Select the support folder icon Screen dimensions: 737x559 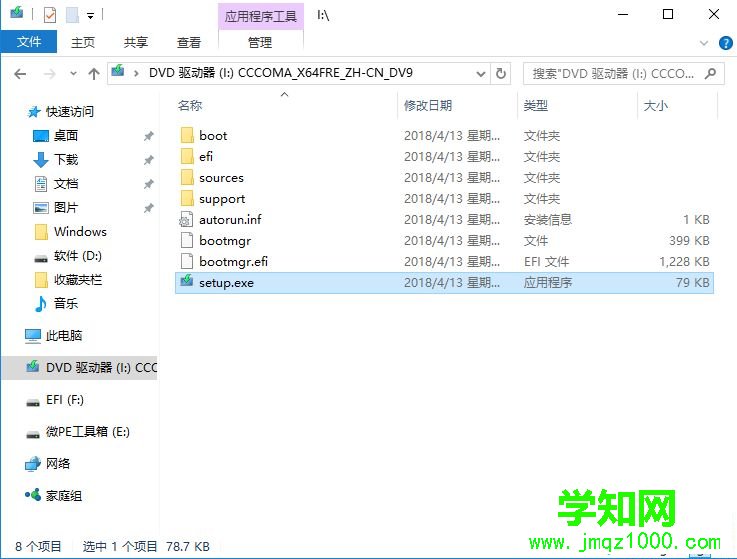187,198
